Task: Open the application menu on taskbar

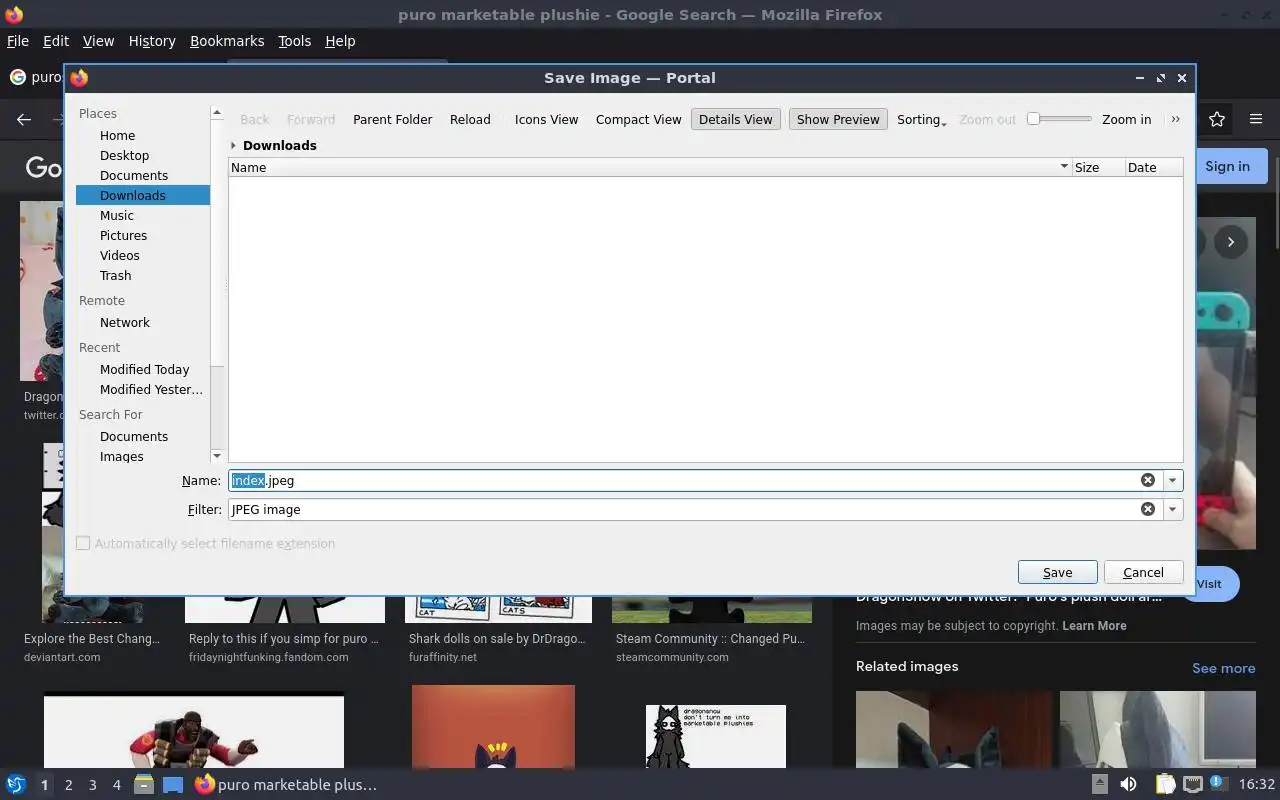Action: [x=16, y=785]
